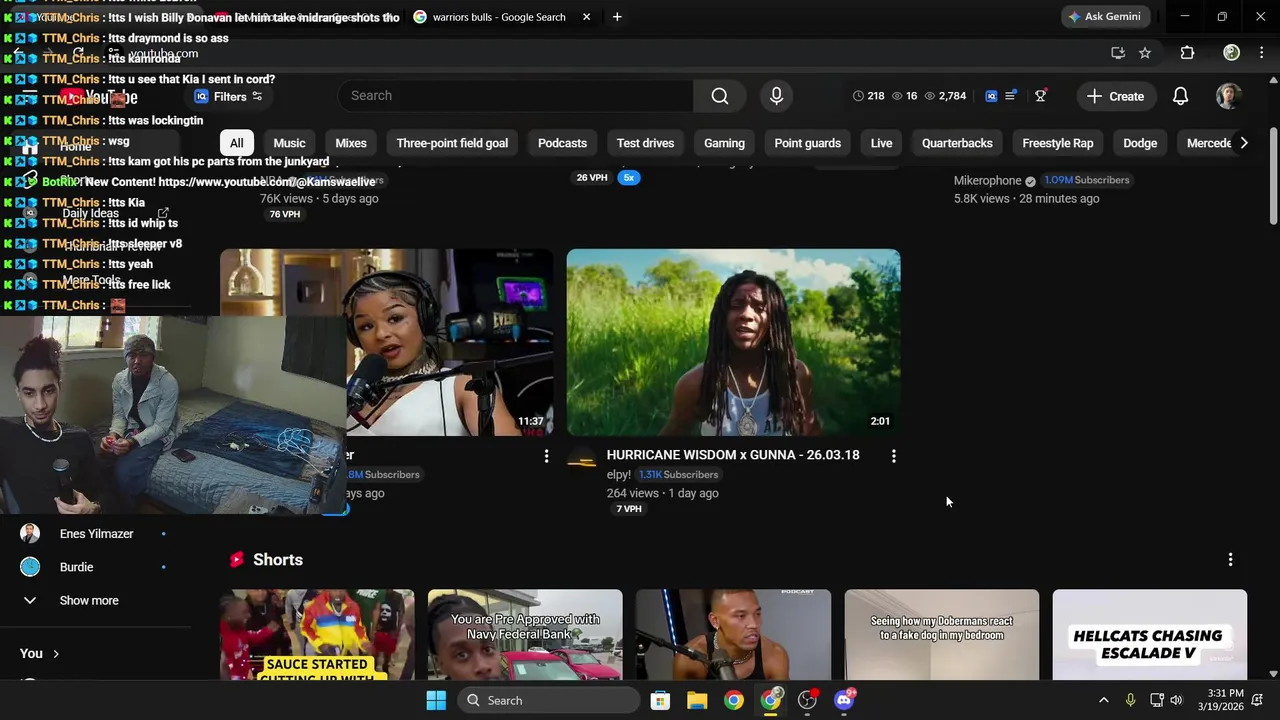Bookmark this page with the star icon
This screenshot has height=720, width=1280.
click(x=1145, y=53)
